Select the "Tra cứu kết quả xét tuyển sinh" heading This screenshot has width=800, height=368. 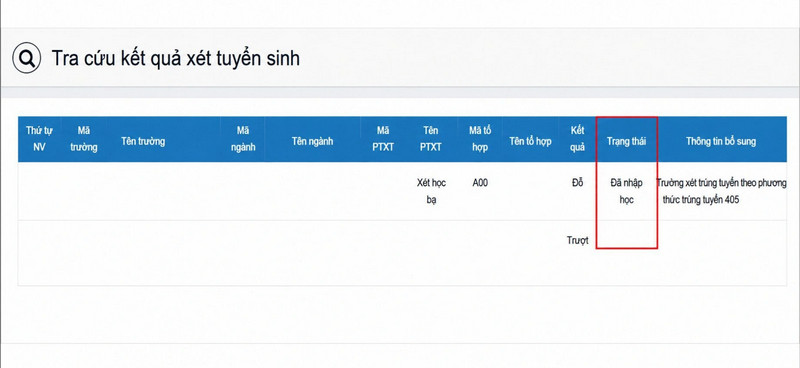[x=176, y=59]
